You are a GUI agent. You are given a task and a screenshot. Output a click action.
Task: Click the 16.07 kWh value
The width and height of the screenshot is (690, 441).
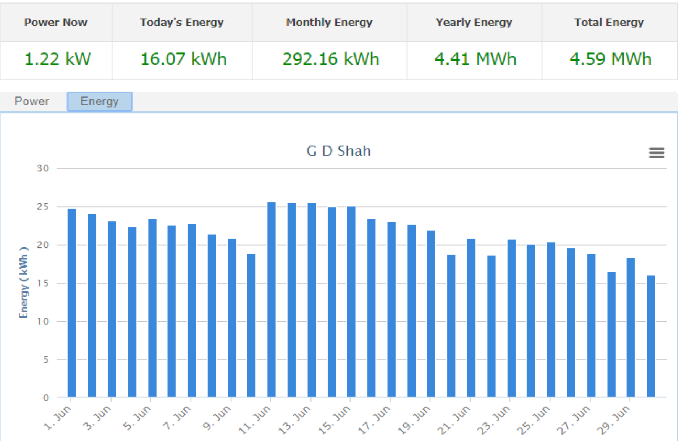click(x=182, y=59)
